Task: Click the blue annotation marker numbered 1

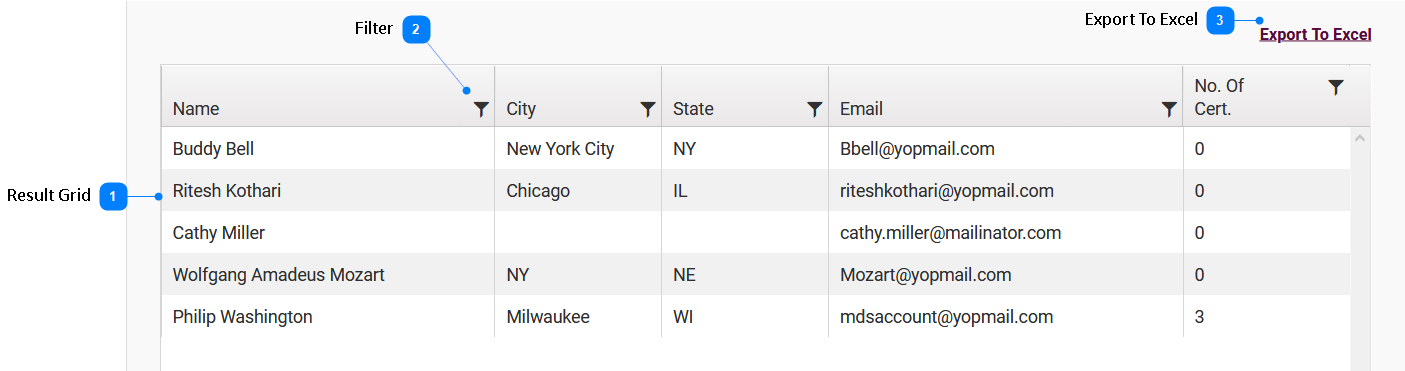Action: [114, 197]
